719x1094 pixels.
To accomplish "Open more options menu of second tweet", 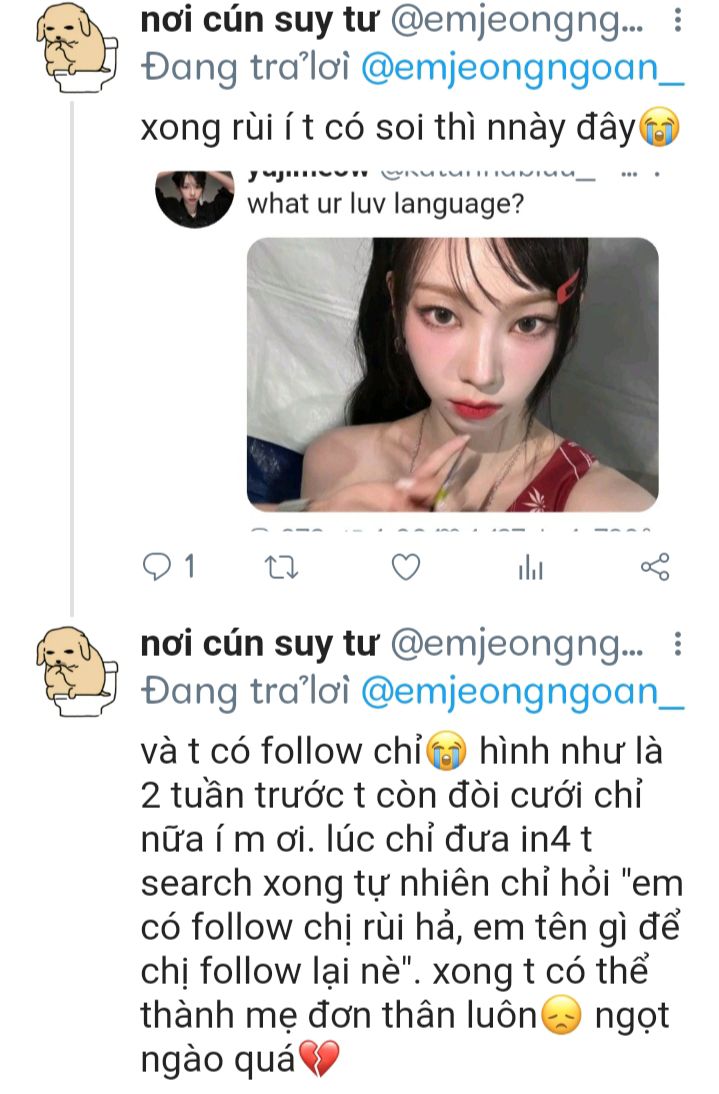I will point(677,643).
